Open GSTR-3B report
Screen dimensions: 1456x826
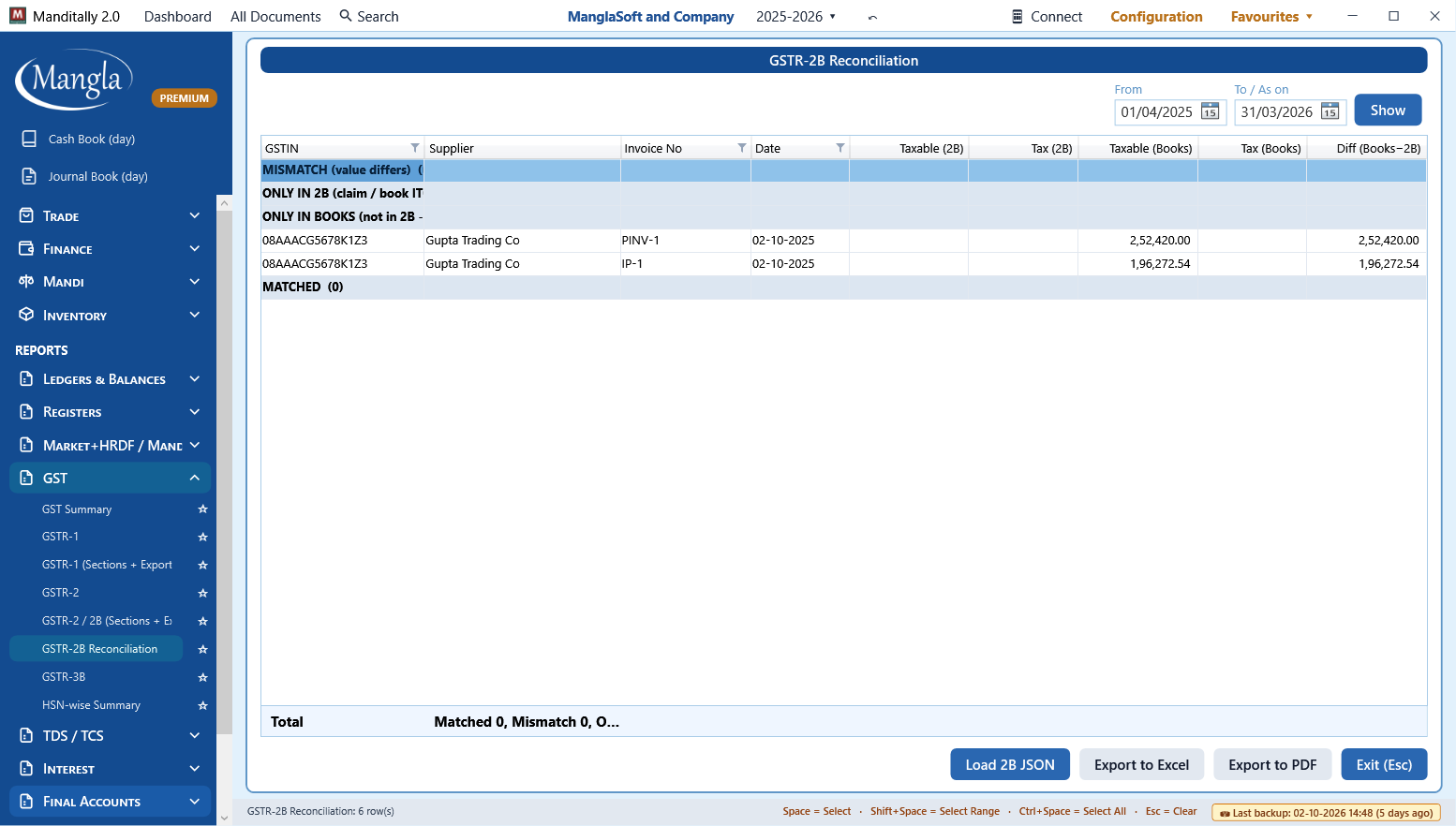tap(64, 677)
